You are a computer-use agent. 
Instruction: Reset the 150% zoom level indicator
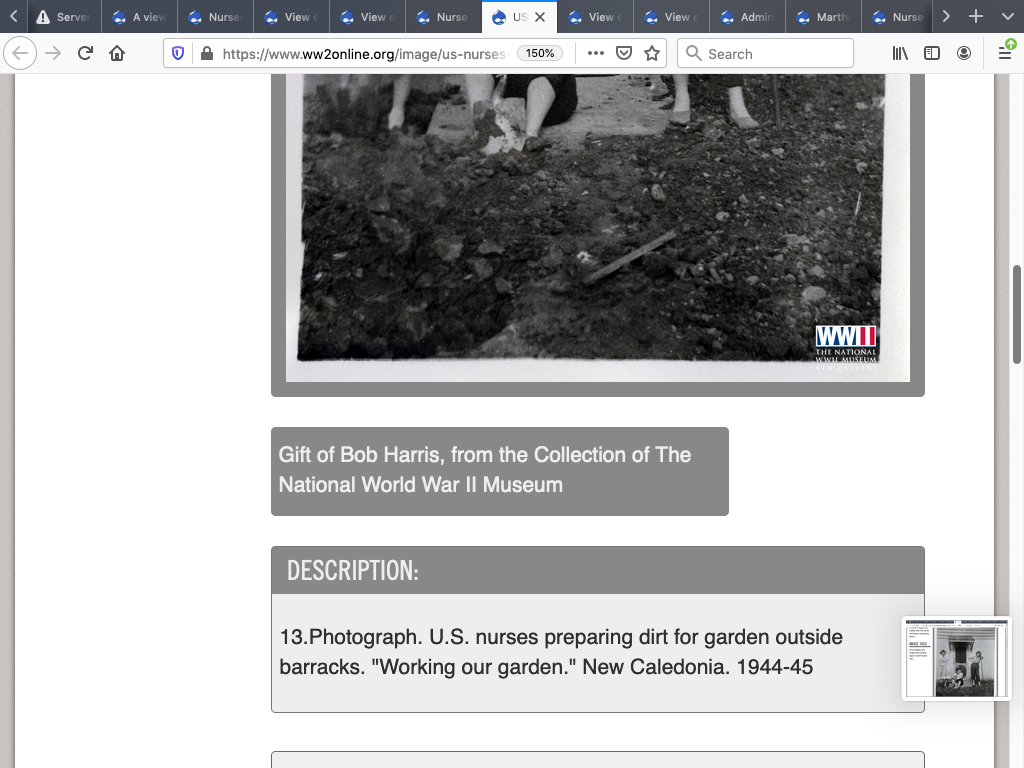[540, 54]
